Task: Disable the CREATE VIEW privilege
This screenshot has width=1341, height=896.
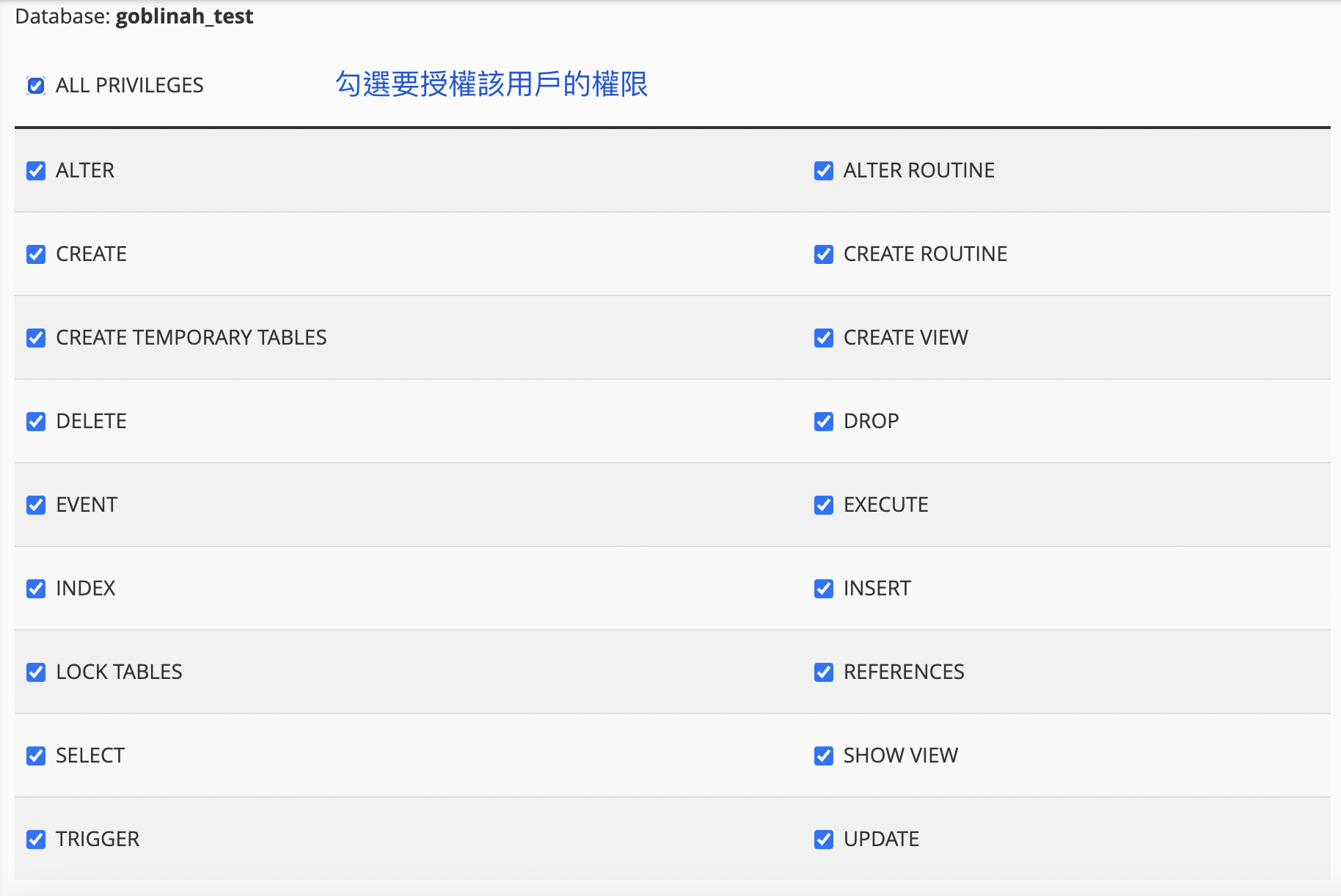Action: 822,338
